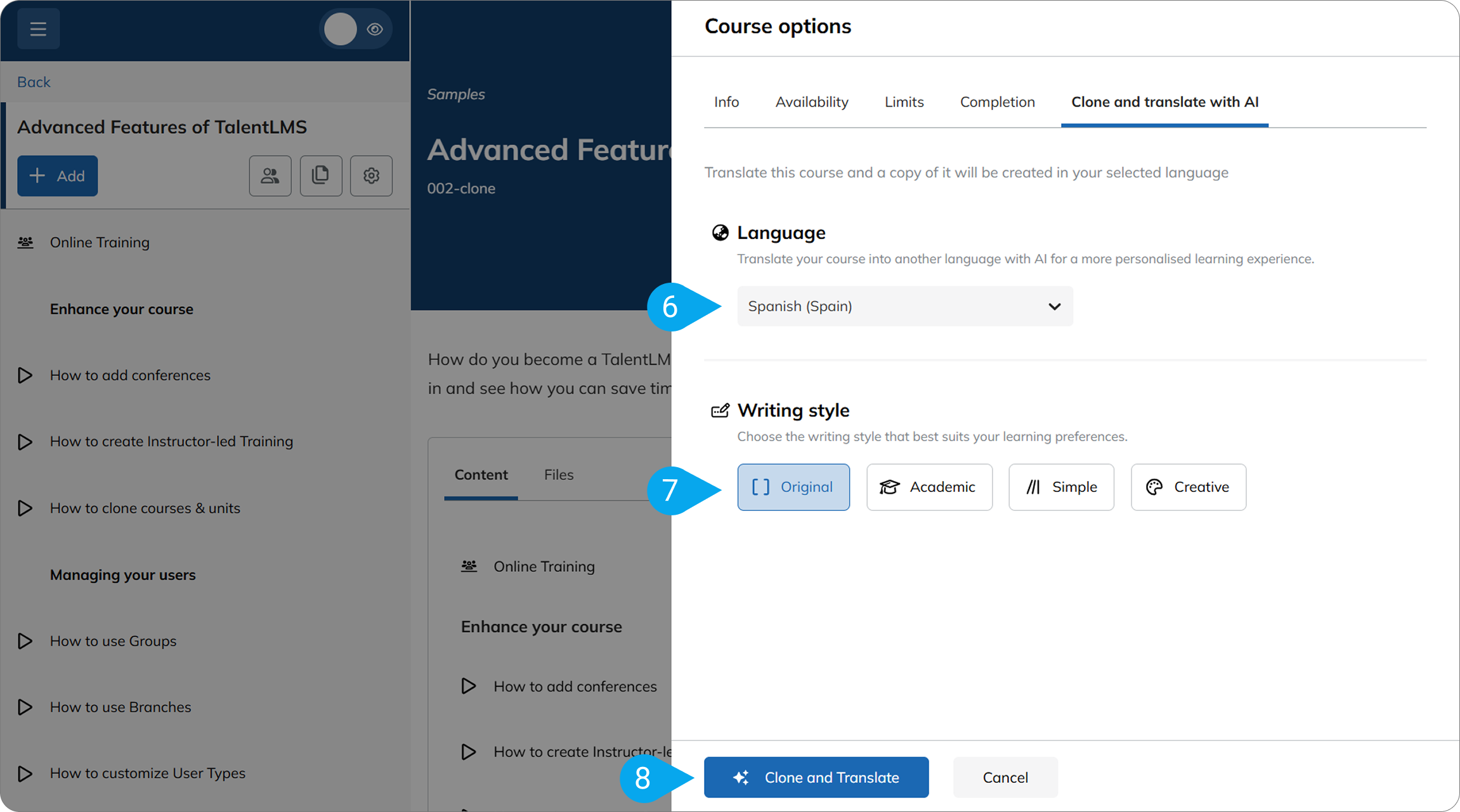
Task: Cancel the course options dialog
Action: [1005, 777]
